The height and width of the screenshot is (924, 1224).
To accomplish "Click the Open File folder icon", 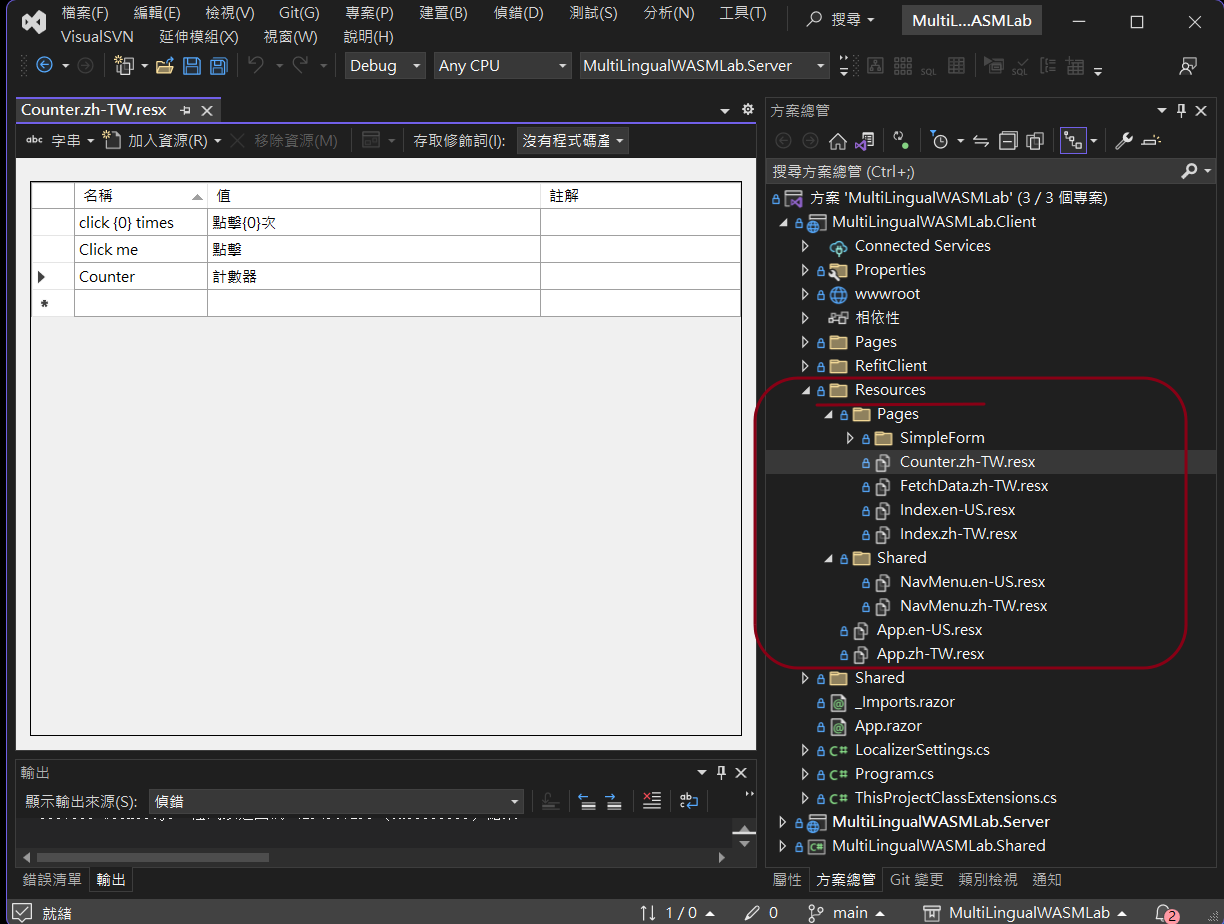I will pos(165,66).
